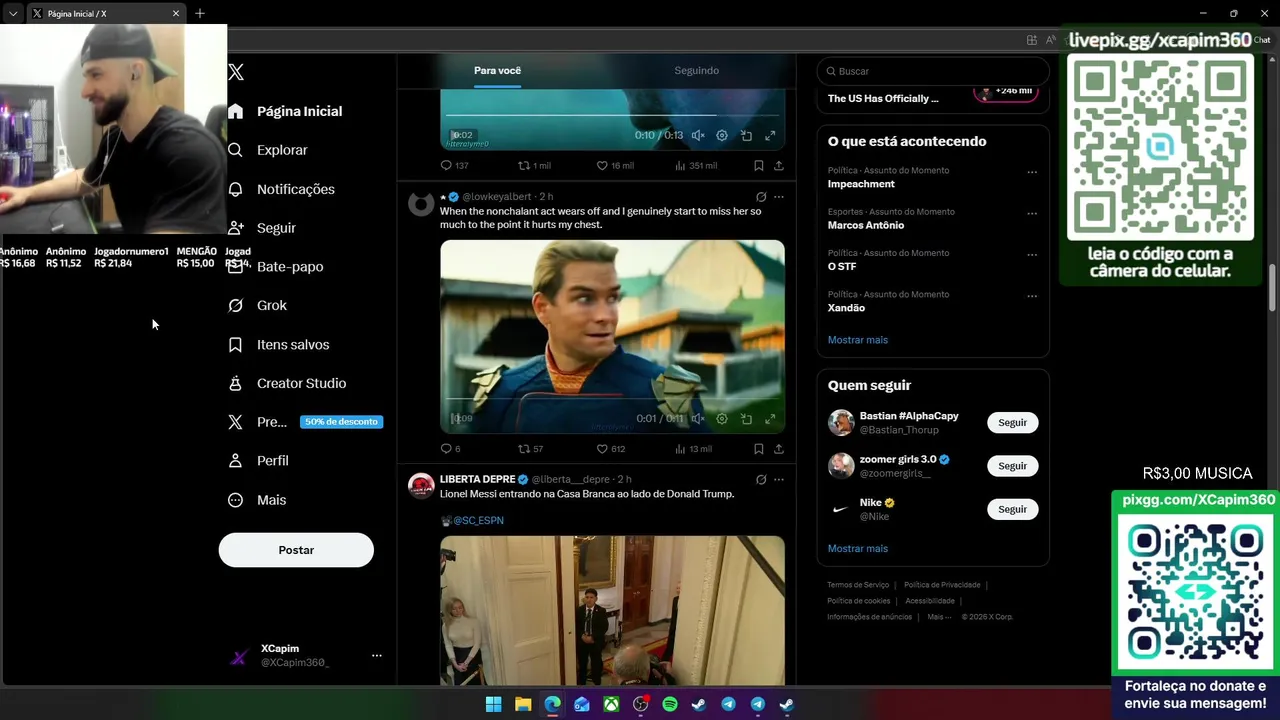Open Perfil in the sidebar
This screenshot has width=1280, height=720.
pyautogui.click(x=259, y=461)
